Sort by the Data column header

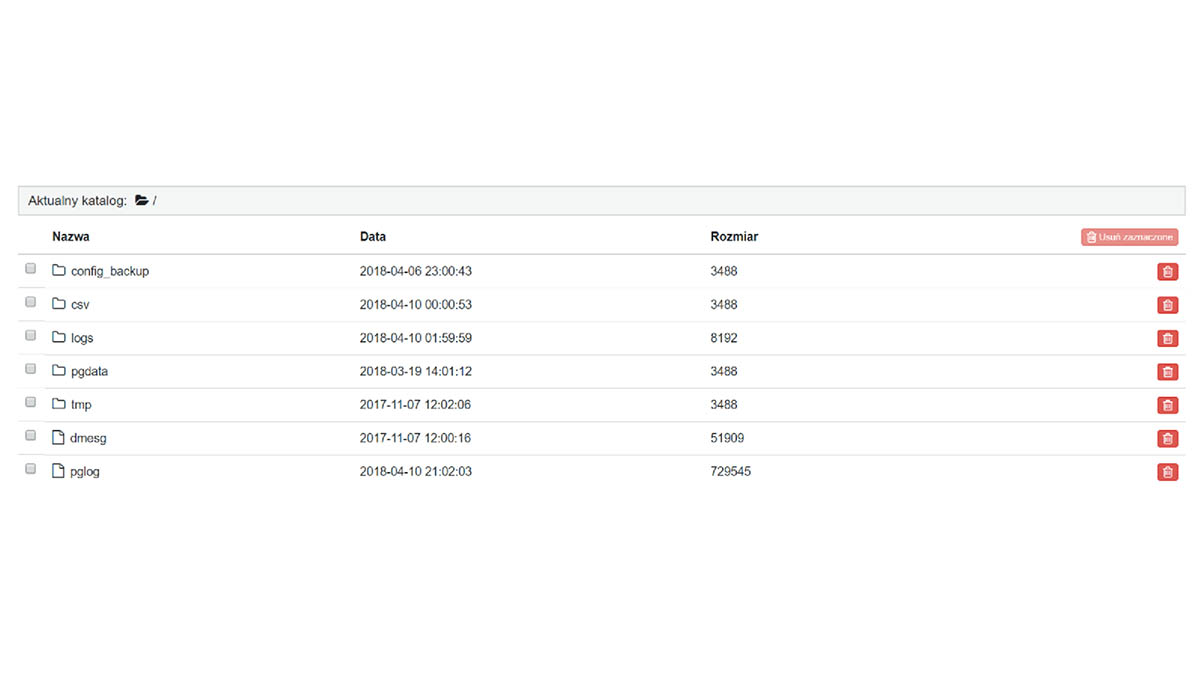372,237
